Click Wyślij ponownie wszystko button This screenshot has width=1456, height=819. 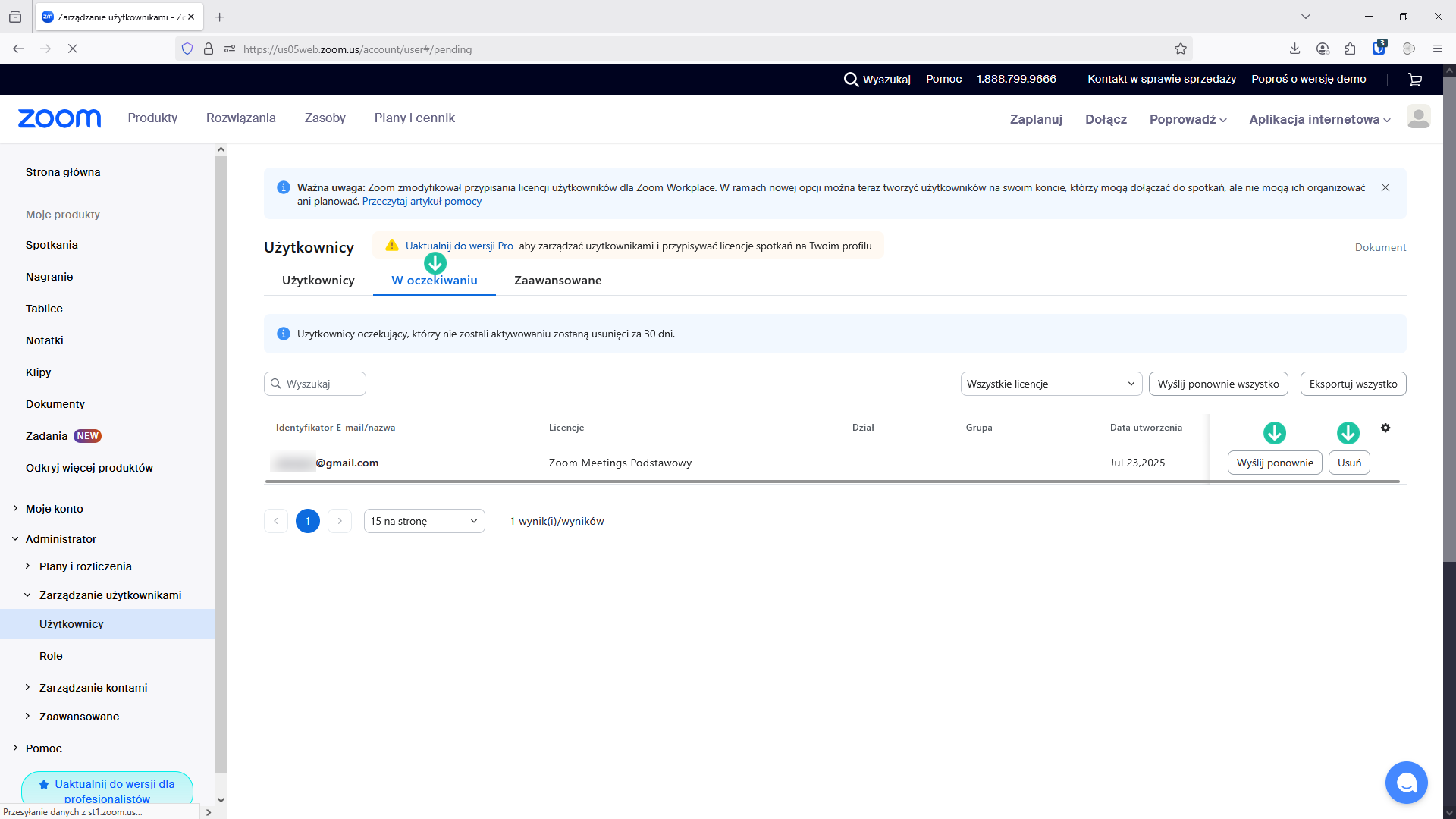[1219, 384]
